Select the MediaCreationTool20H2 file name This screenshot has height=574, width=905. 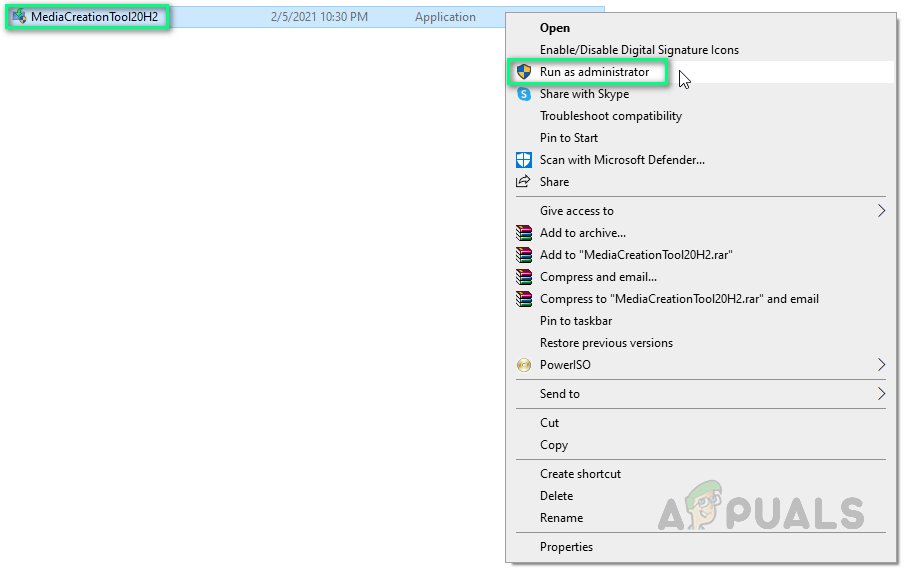click(x=94, y=17)
